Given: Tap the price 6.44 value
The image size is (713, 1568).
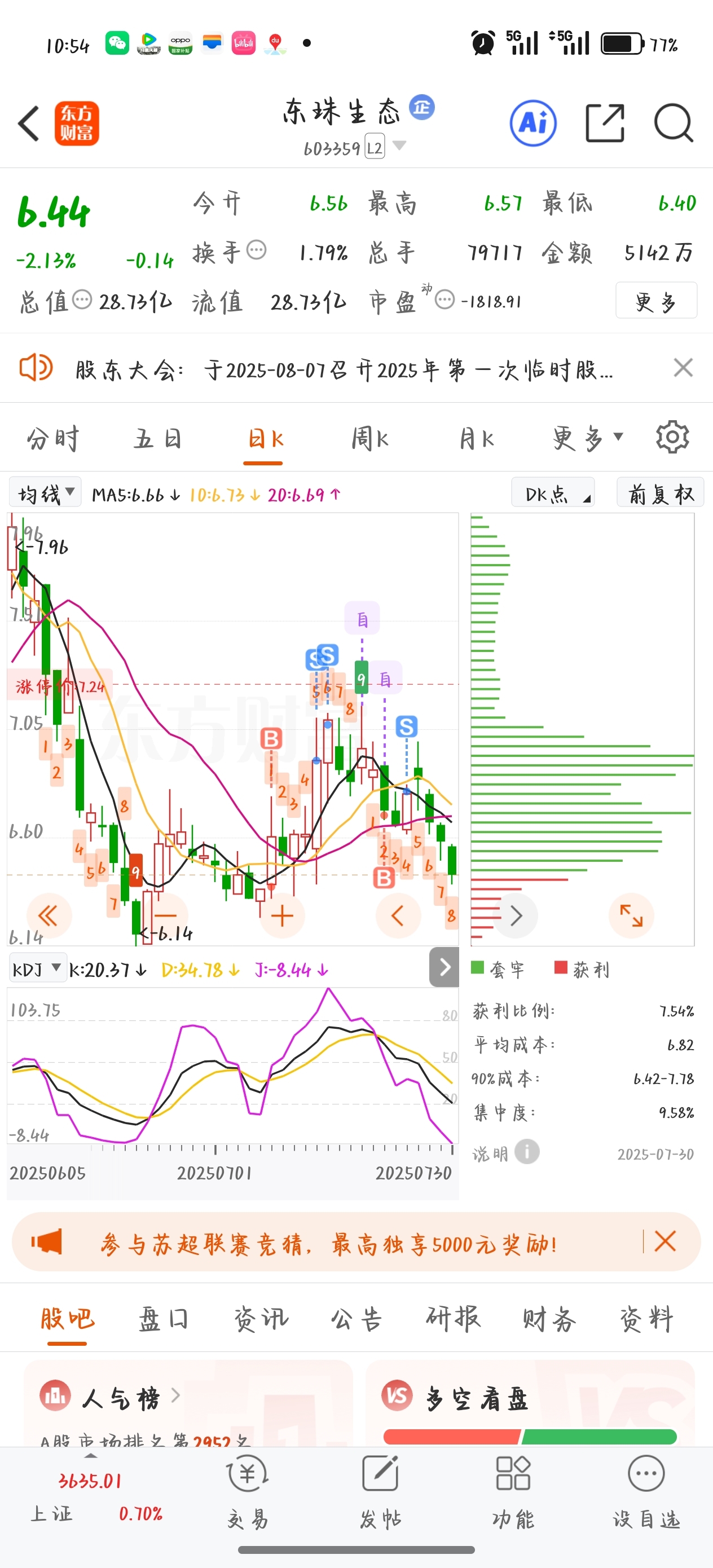Looking at the screenshot, I should (x=54, y=213).
